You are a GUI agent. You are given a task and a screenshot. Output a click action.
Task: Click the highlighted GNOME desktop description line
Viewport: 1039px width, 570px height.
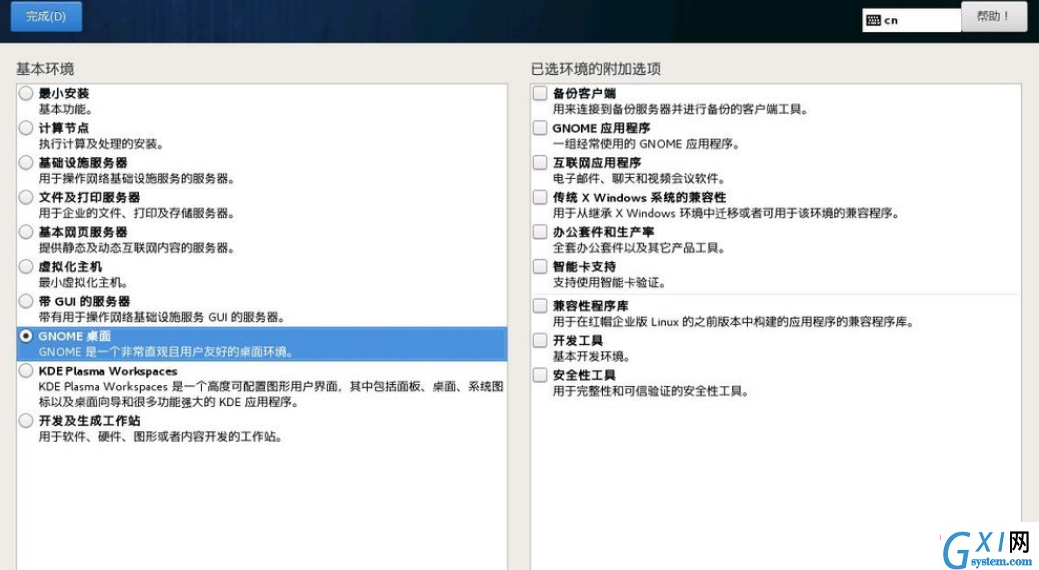(166, 352)
